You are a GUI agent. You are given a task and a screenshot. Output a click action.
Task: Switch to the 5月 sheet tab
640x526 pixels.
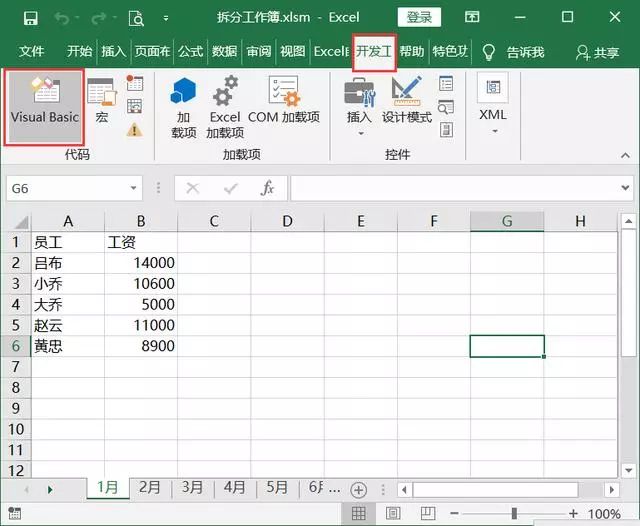[277, 488]
